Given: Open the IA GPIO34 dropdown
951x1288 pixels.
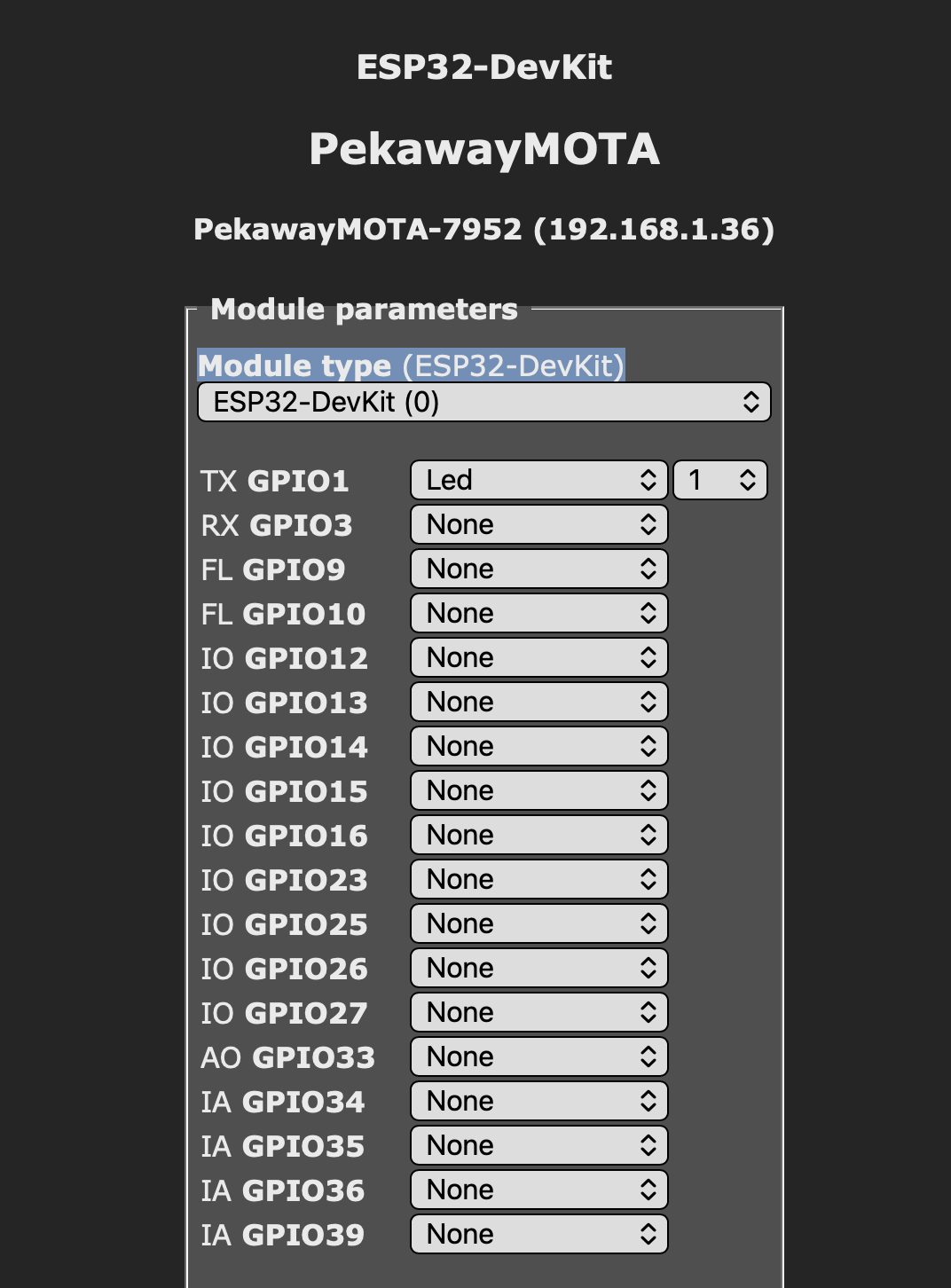Looking at the screenshot, I should tap(538, 1101).
